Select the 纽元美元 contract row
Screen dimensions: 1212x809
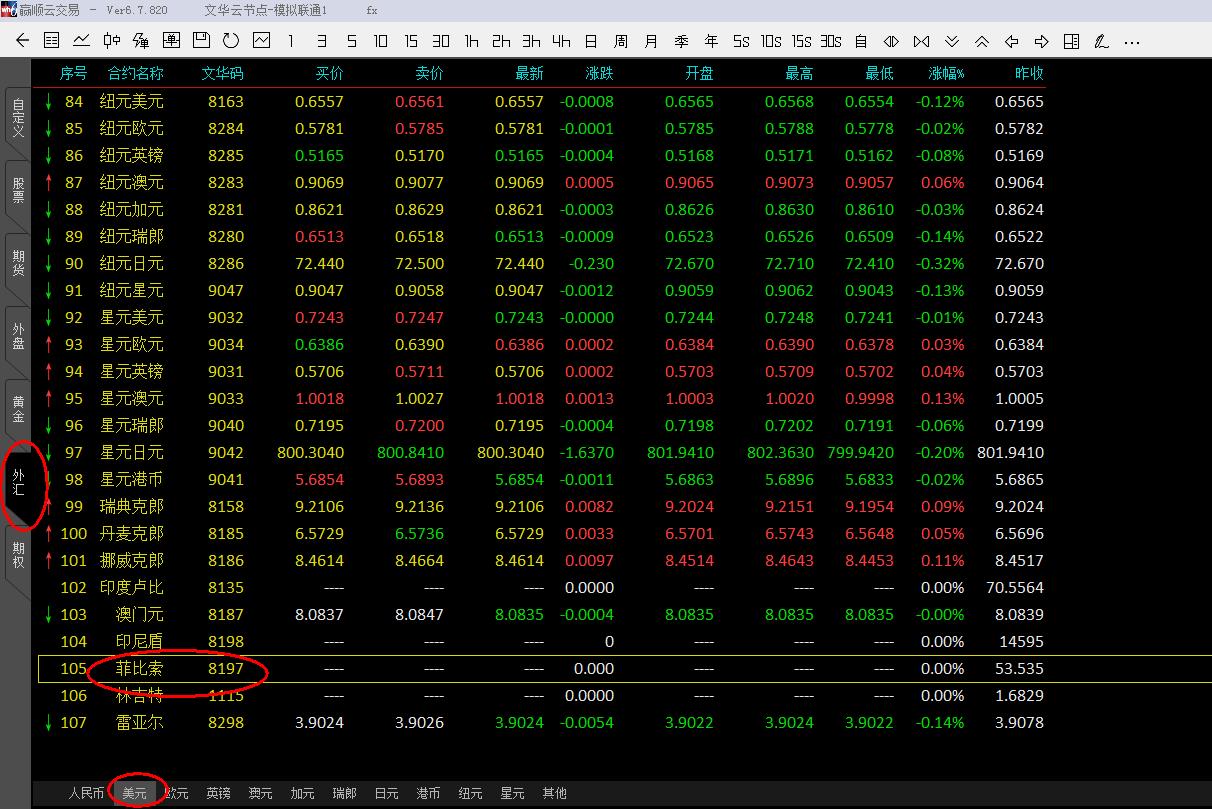[131, 101]
